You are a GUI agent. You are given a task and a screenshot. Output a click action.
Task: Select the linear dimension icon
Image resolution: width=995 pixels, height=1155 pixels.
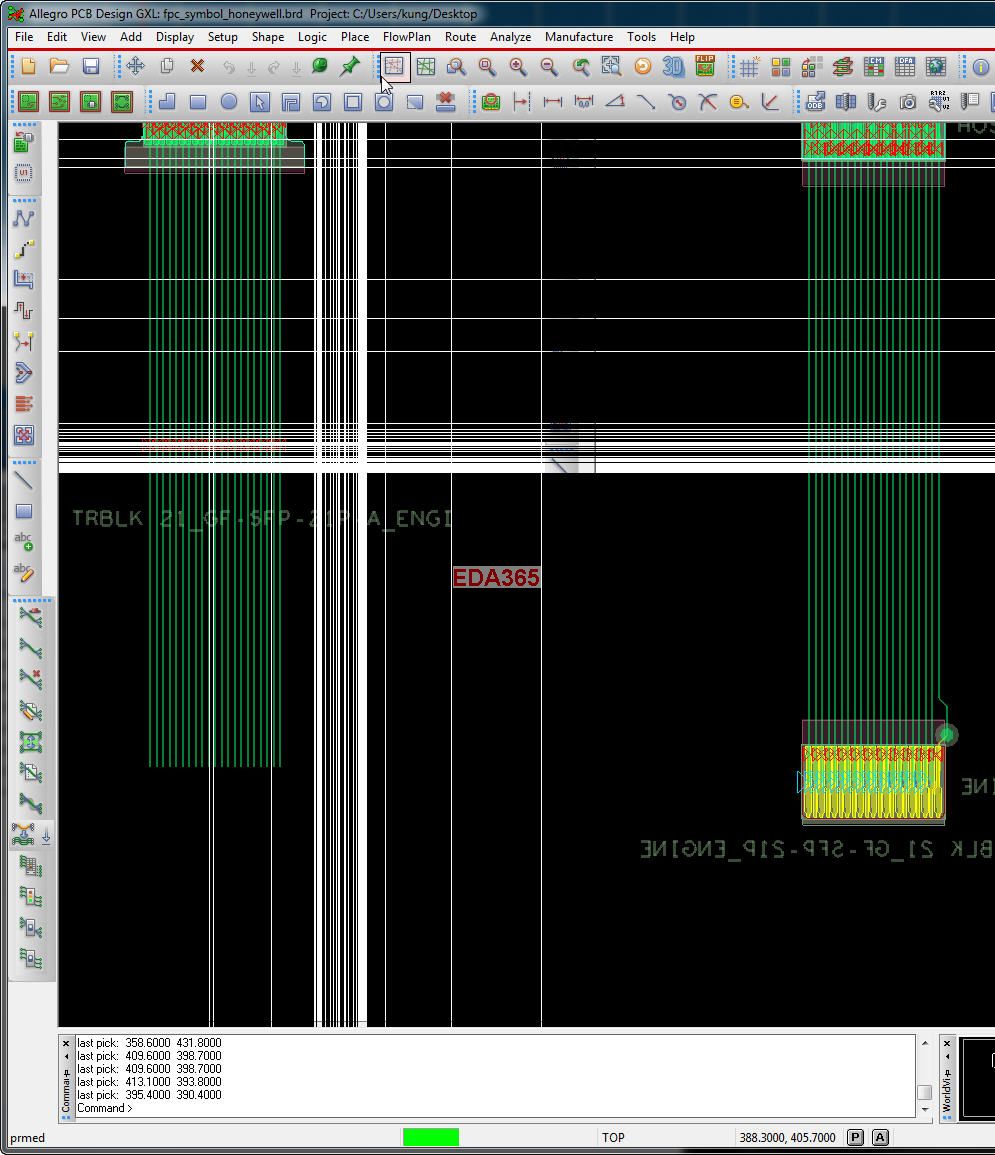552,102
